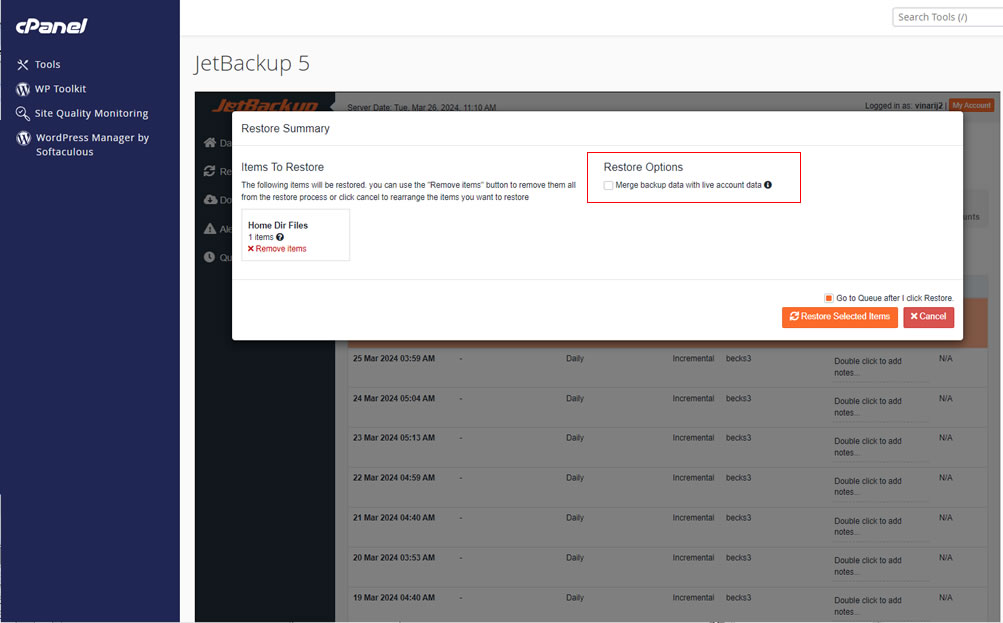Click the JetBackup Alerts warning icon
Viewport: 1003px width, 623px height.
click(210, 228)
